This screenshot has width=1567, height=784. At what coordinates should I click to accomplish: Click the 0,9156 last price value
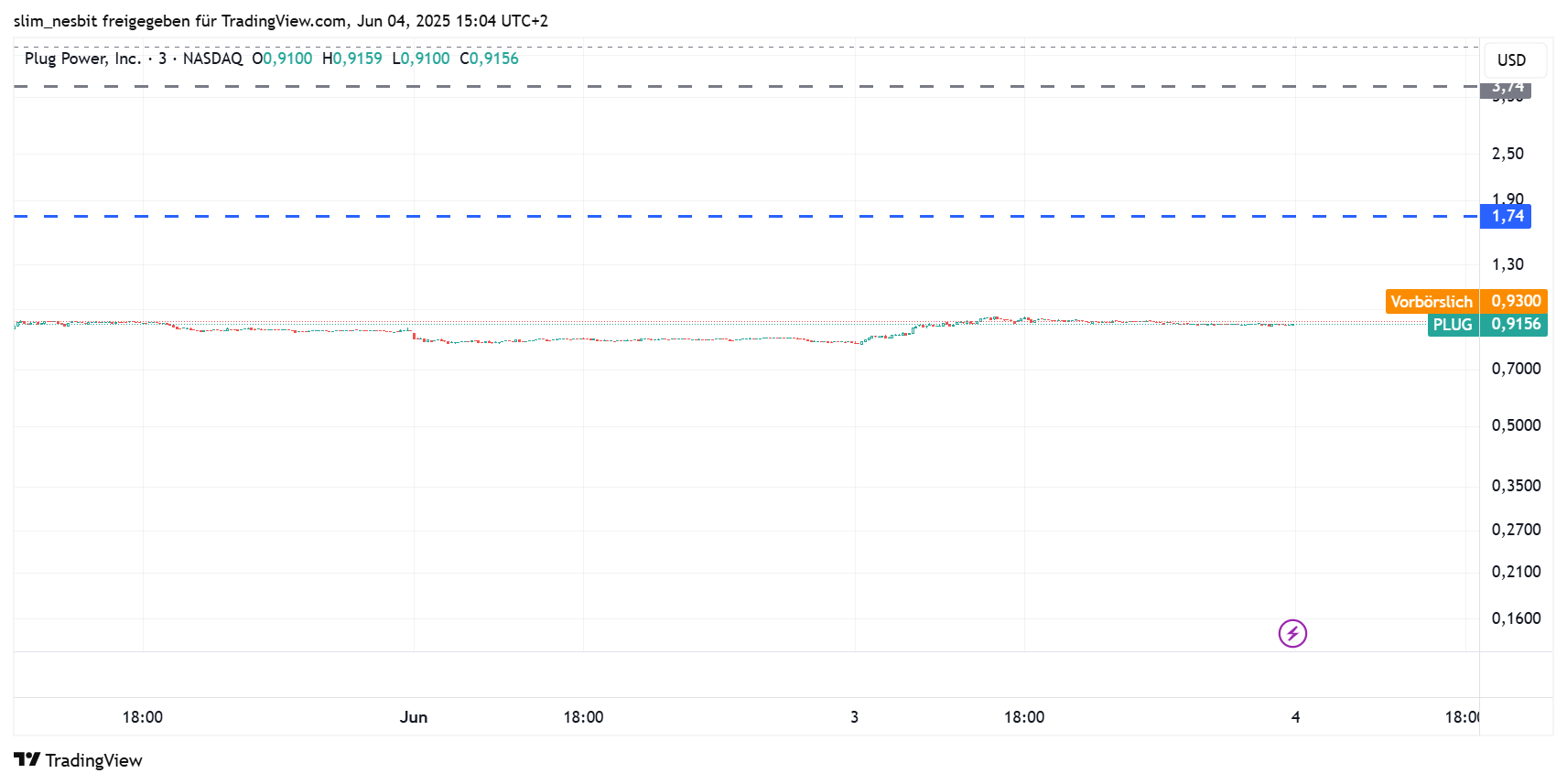[x=1516, y=325]
